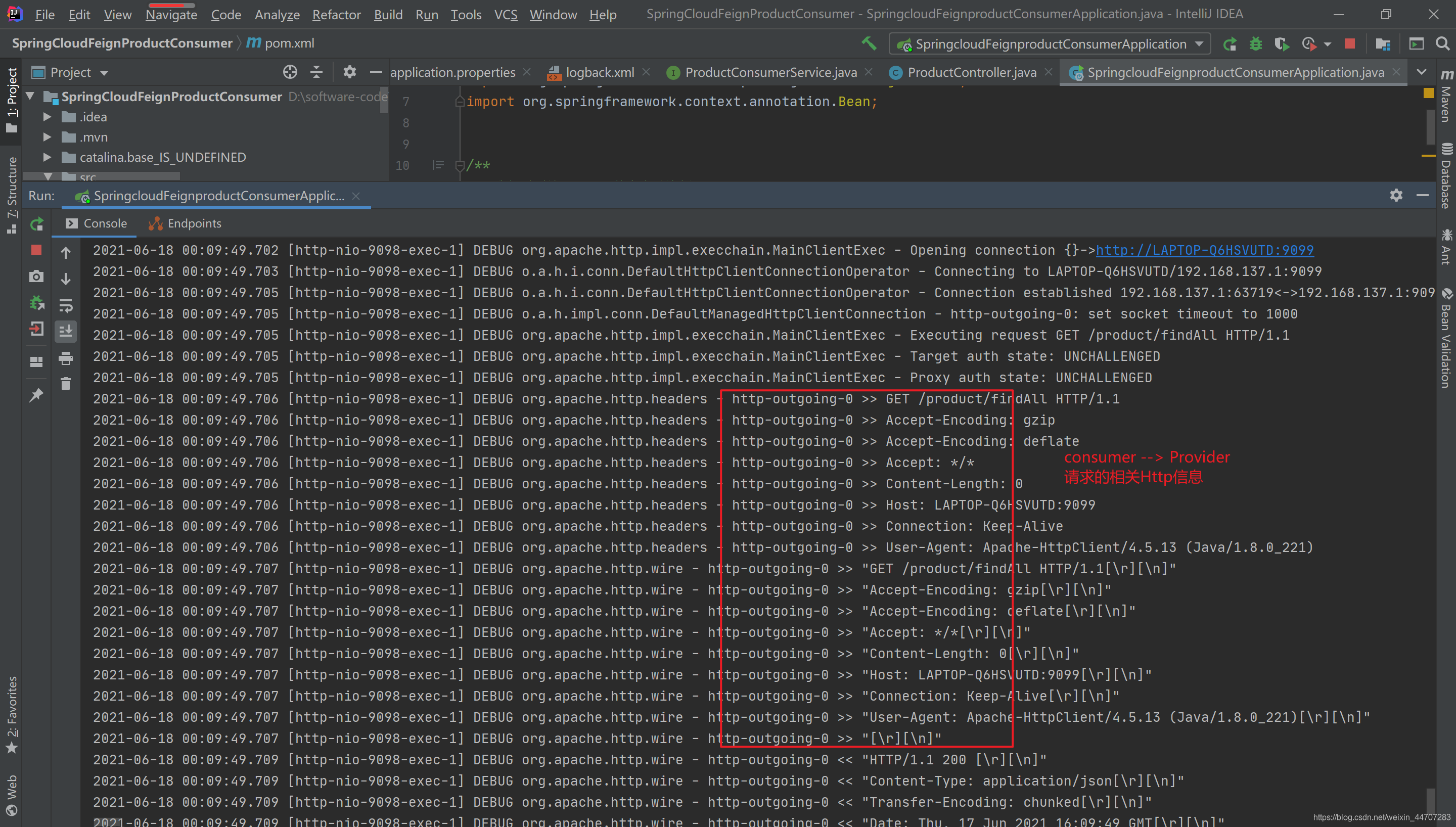Open Bean Validation tool window
Image resolution: width=1456 pixels, height=827 pixels.
click(x=1446, y=339)
